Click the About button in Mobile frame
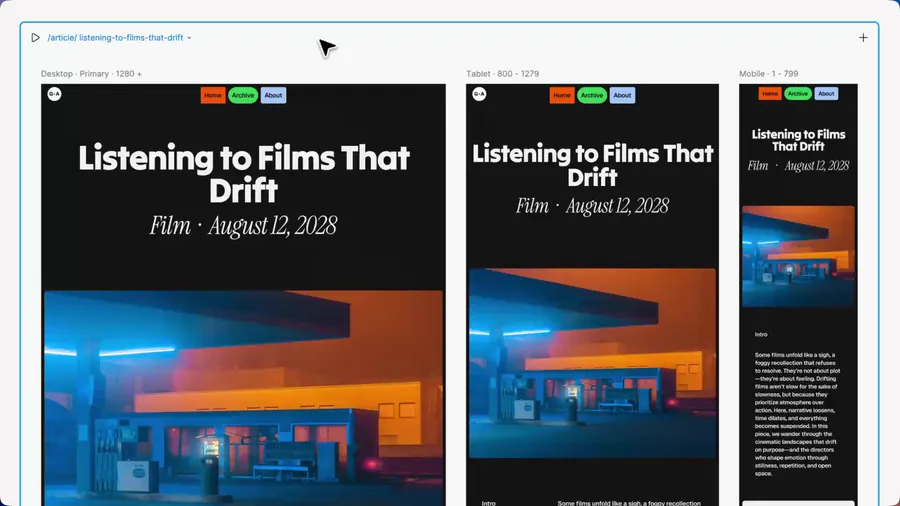This screenshot has width=900, height=506. point(826,94)
